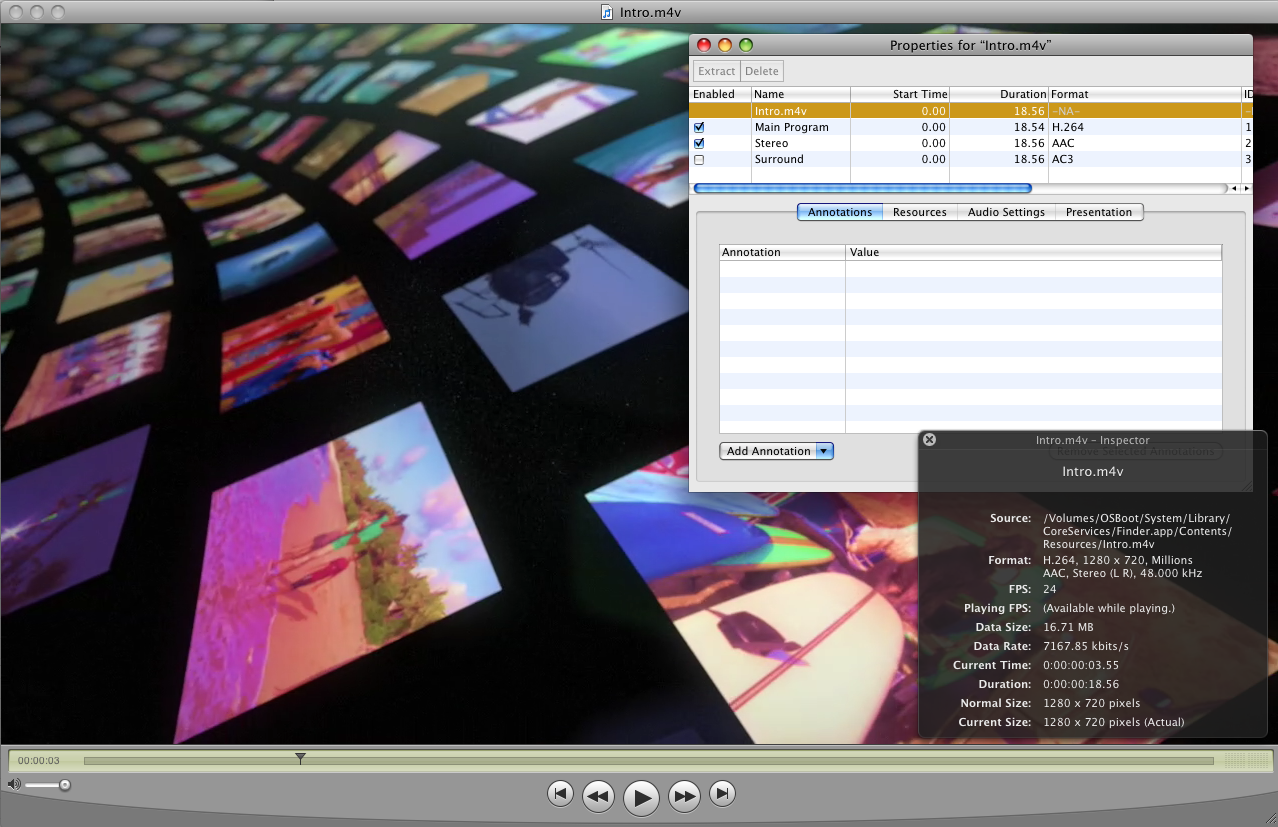Select the Main Program track name
The height and width of the screenshot is (827, 1278).
coord(791,127)
